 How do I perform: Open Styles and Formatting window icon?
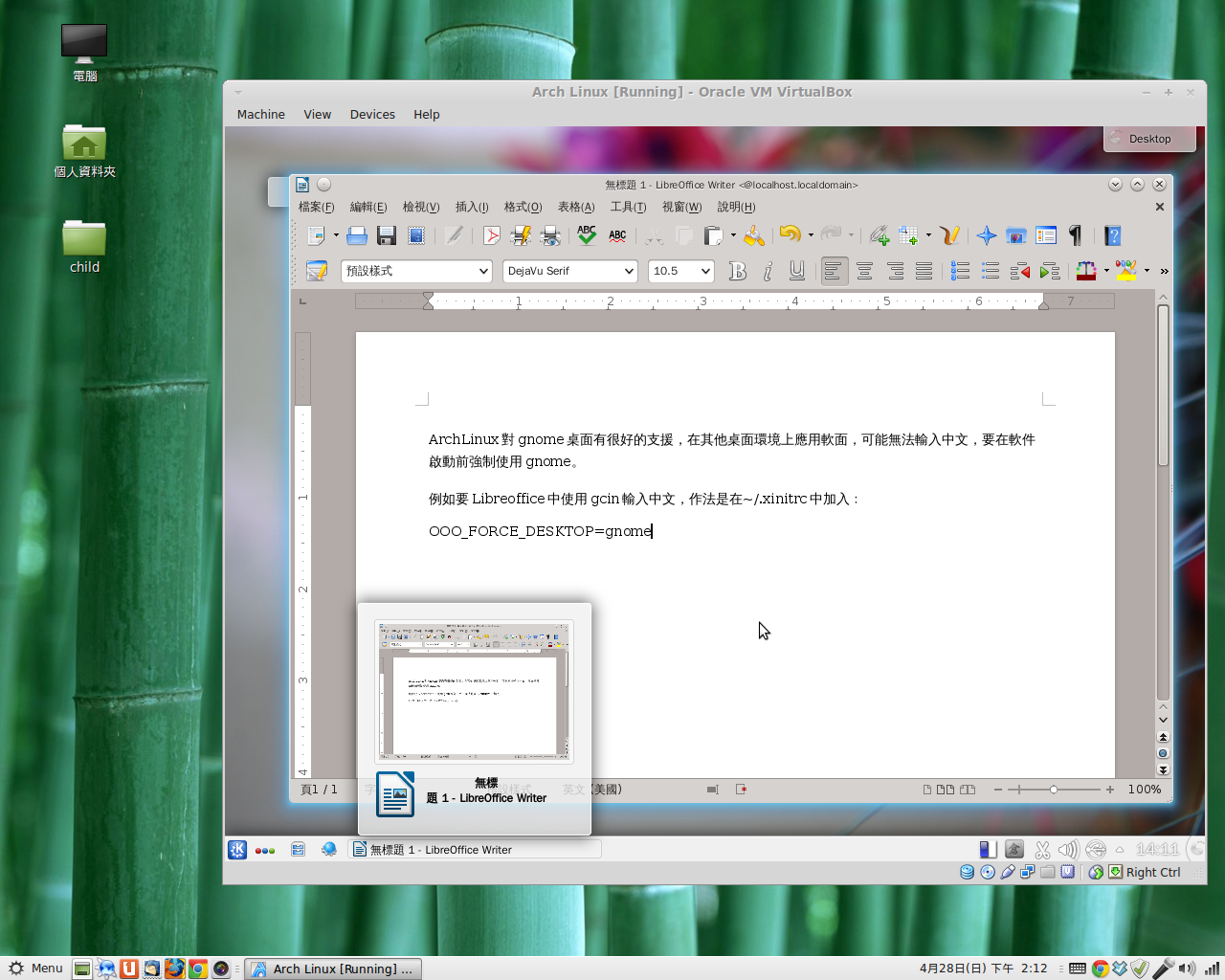(x=317, y=271)
